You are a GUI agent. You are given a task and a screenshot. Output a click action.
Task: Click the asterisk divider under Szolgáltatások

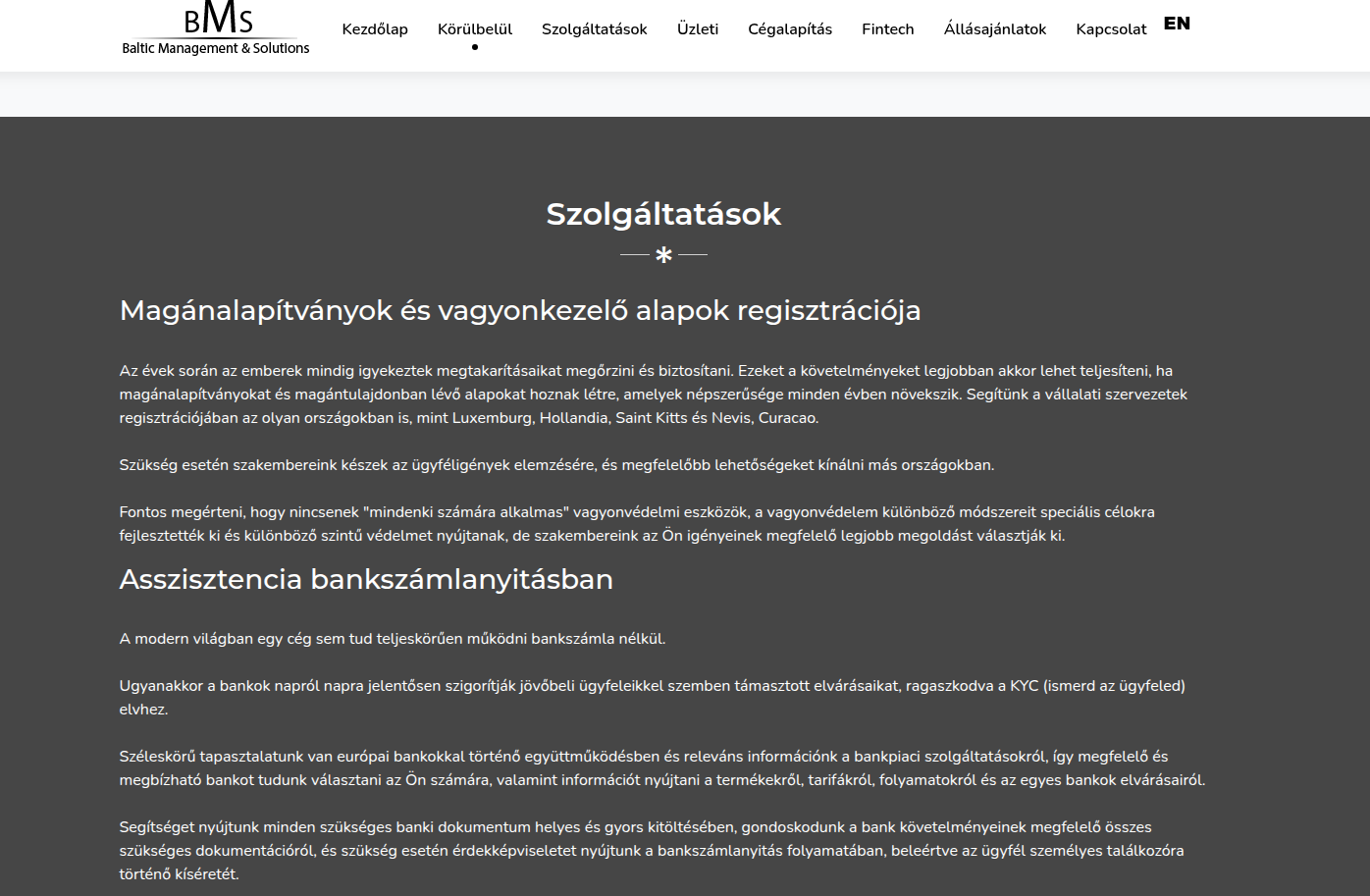click(x=663, y=255)
